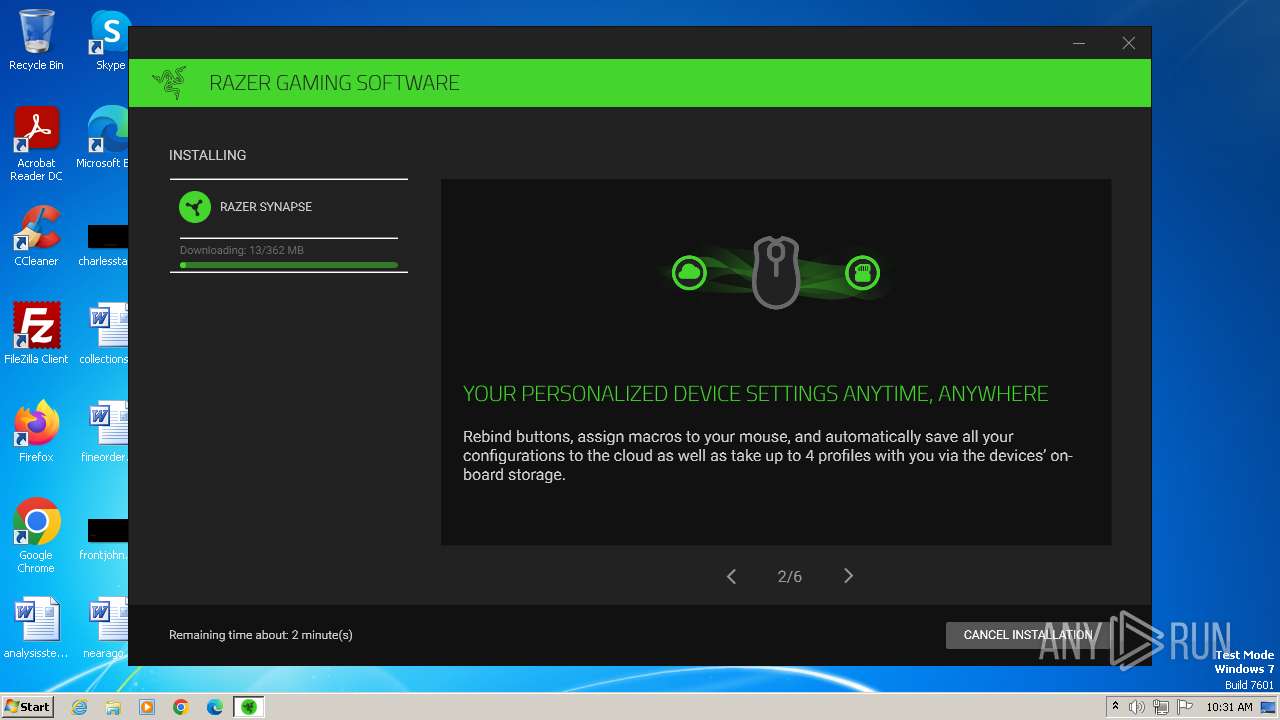Image resolution: width=1280 pixels, height=720 pixels.
Task: Click 'Downloading: 13/362 MB' status text
Action: click(x=242, y=250)
